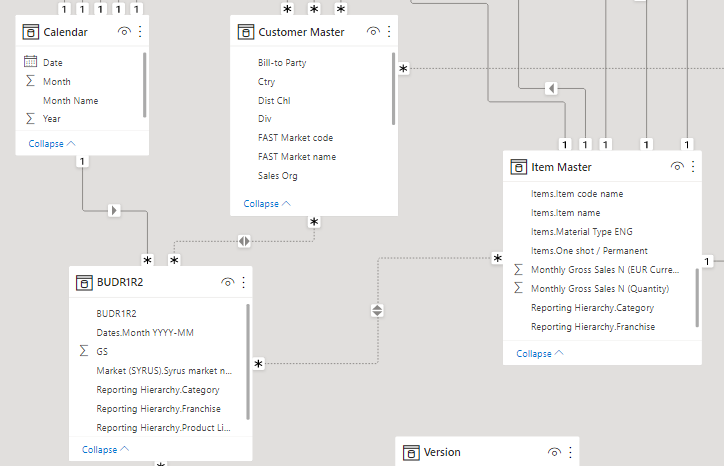This screenshot has width=724, height=466.
Task: Click the sigma icon beside GS
Action: tap(84, 351)
